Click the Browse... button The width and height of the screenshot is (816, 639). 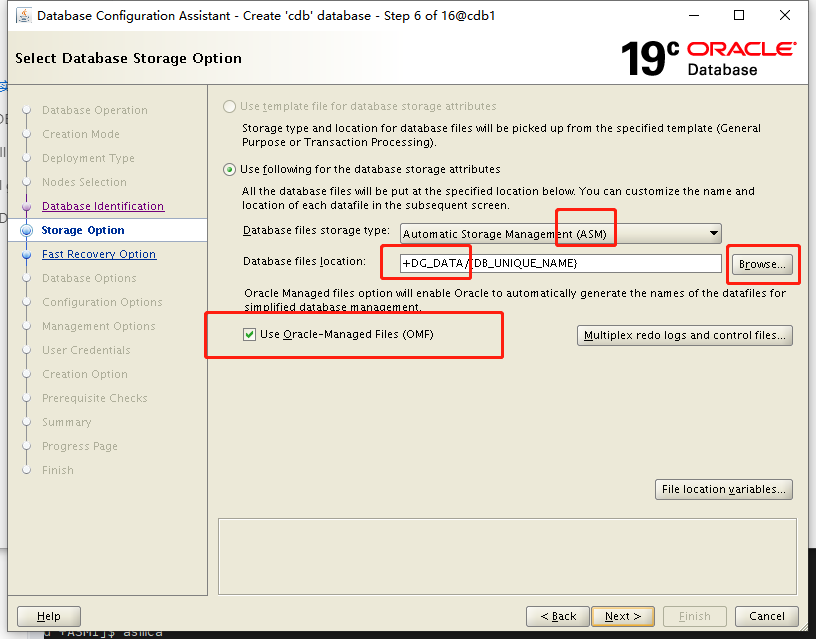pos(762,264)
